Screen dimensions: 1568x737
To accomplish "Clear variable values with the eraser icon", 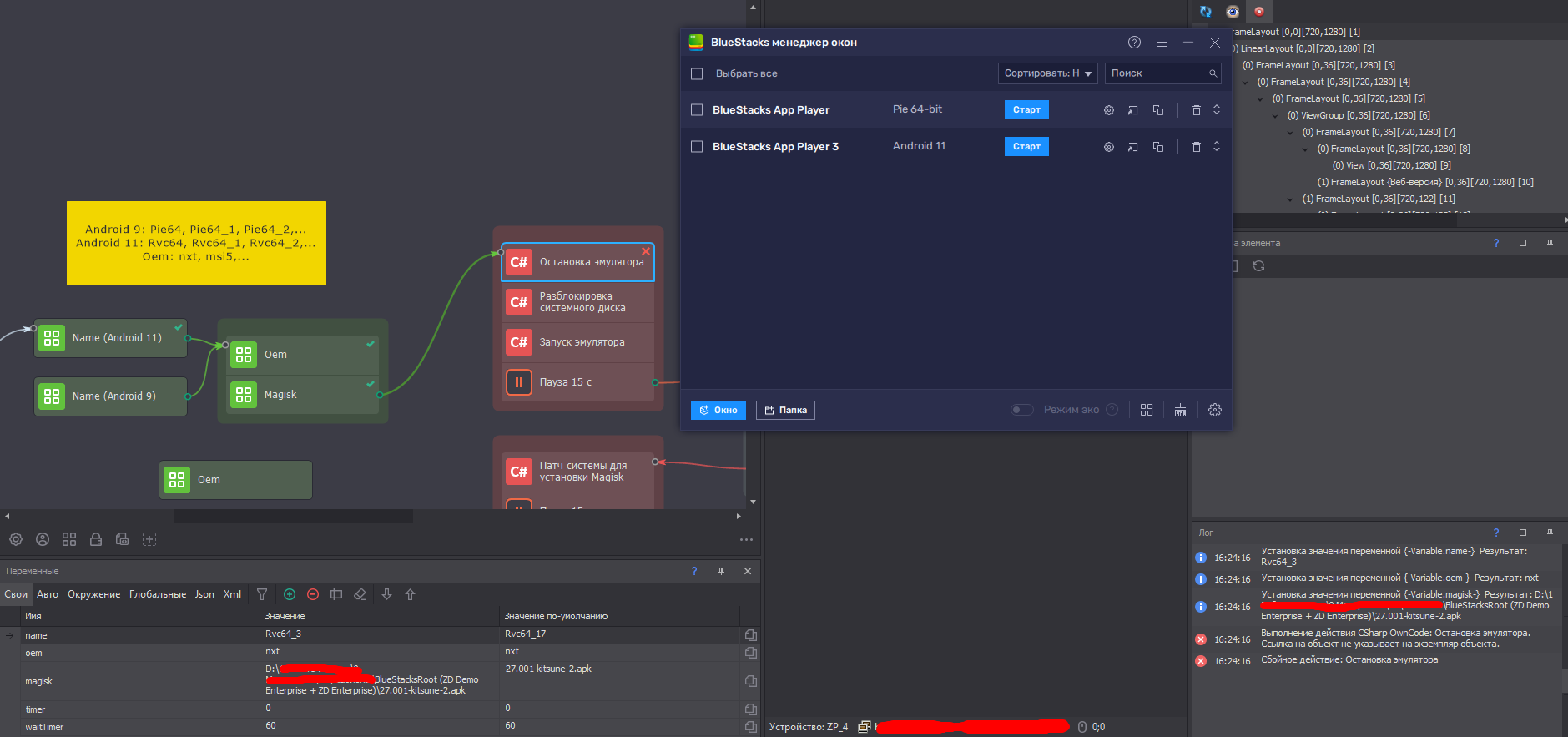I will pyautogui.click(x=360, y=594).
